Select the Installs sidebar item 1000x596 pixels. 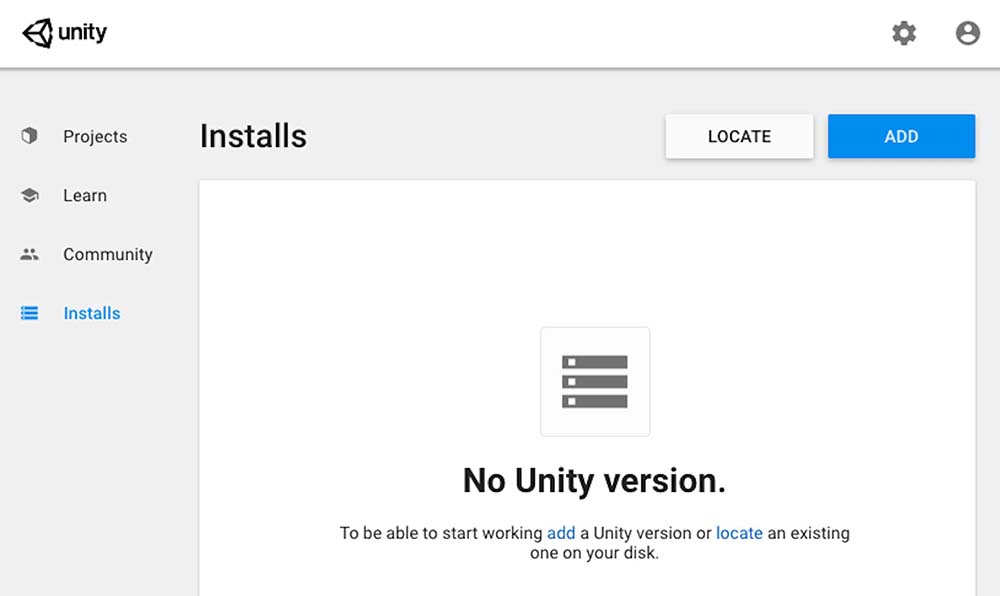(92, 313)
